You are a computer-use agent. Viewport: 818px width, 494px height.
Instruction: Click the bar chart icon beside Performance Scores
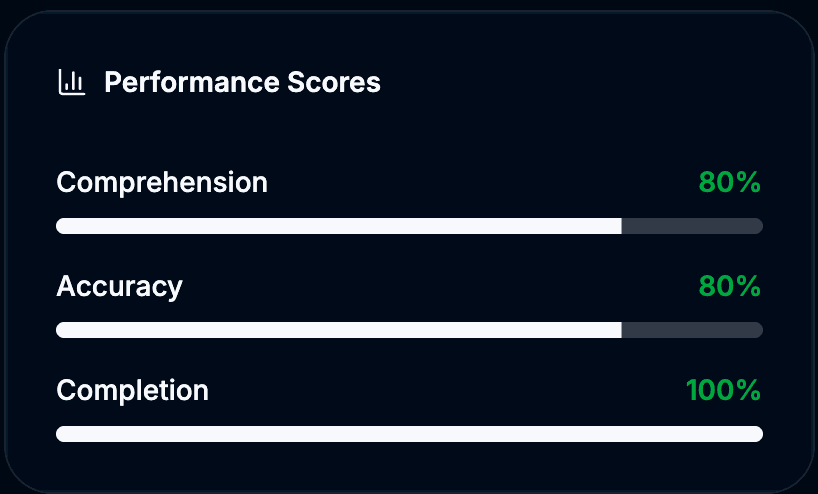point(71,81)
